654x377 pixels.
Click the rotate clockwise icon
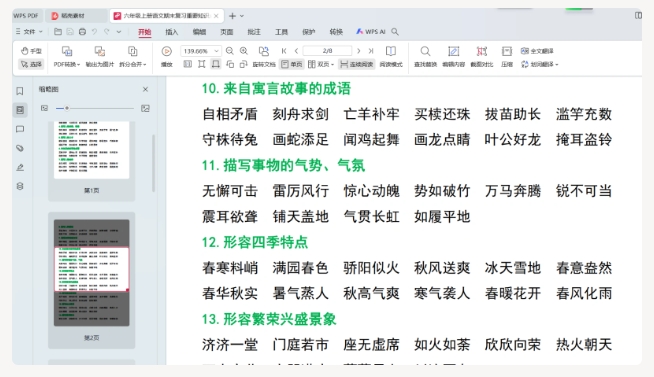point(244,64)
